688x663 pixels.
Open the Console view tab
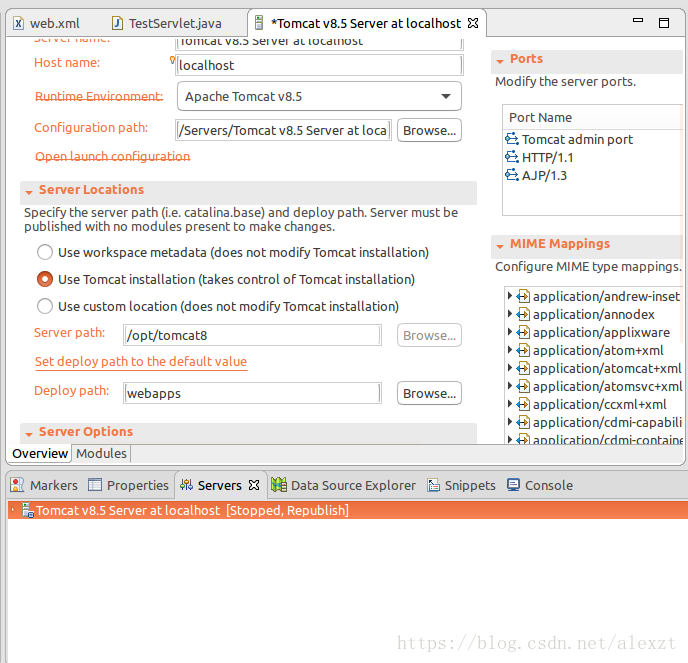click(540, 485)
